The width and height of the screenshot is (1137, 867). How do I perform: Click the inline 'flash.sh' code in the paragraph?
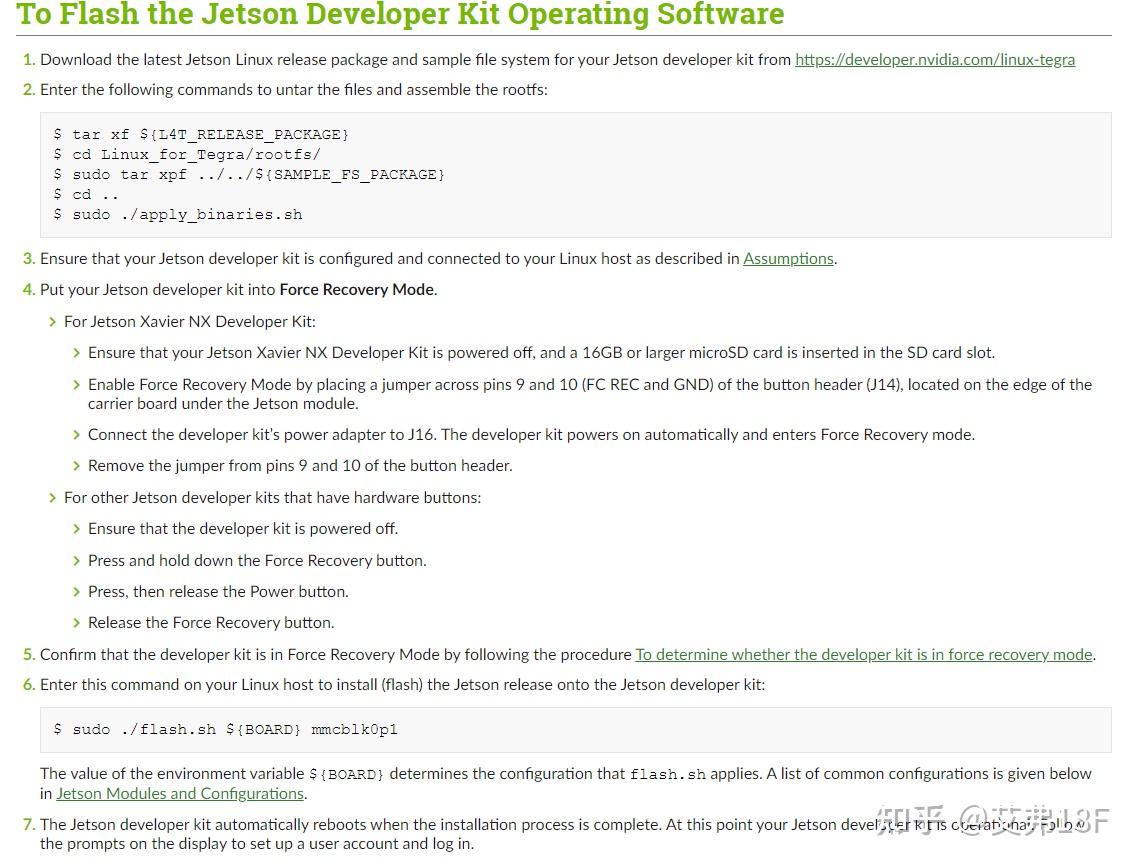pyautogui.click(x=668, y=774)
